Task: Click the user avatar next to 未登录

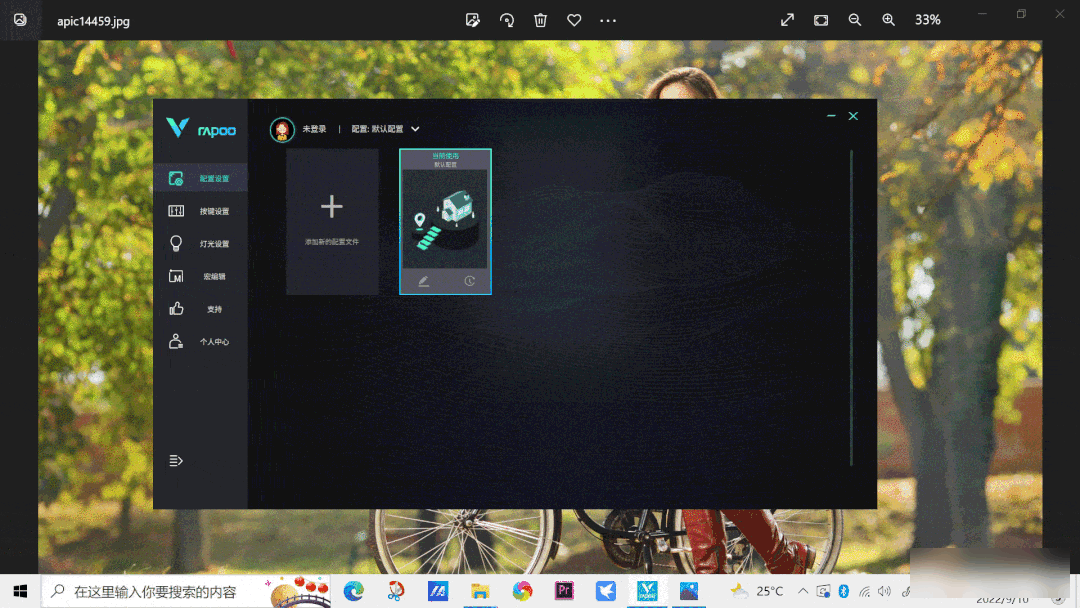Action: tap(282, 130)
